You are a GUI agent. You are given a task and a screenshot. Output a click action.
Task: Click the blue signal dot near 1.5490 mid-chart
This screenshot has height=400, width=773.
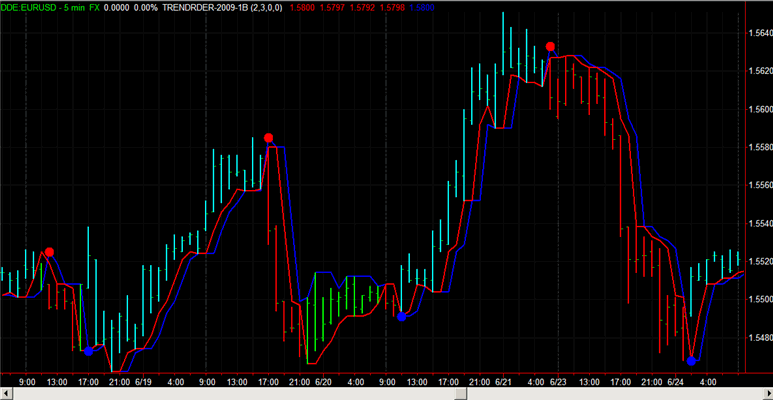coord(402,317)
